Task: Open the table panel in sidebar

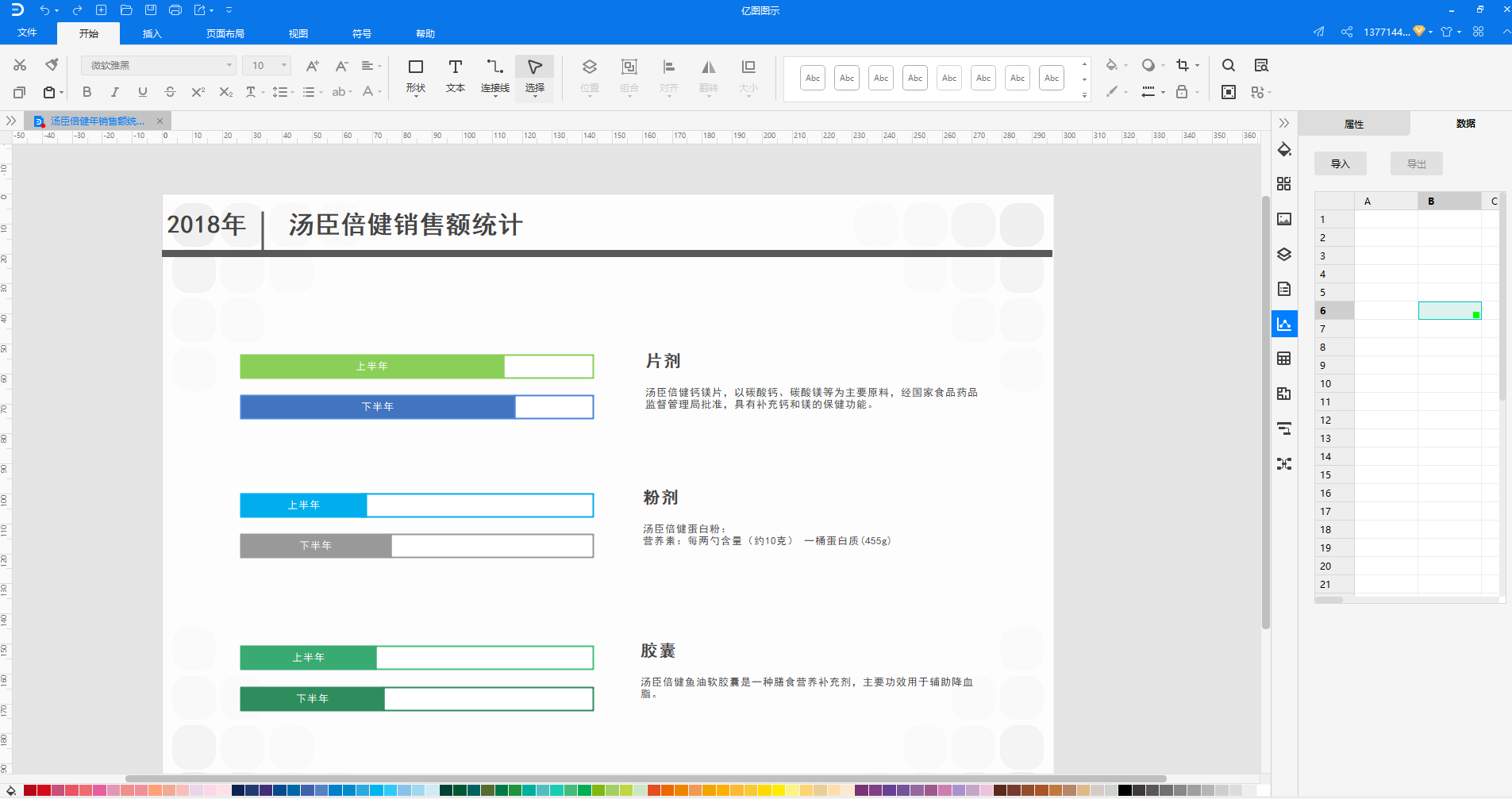Action: coord(1284,359)
